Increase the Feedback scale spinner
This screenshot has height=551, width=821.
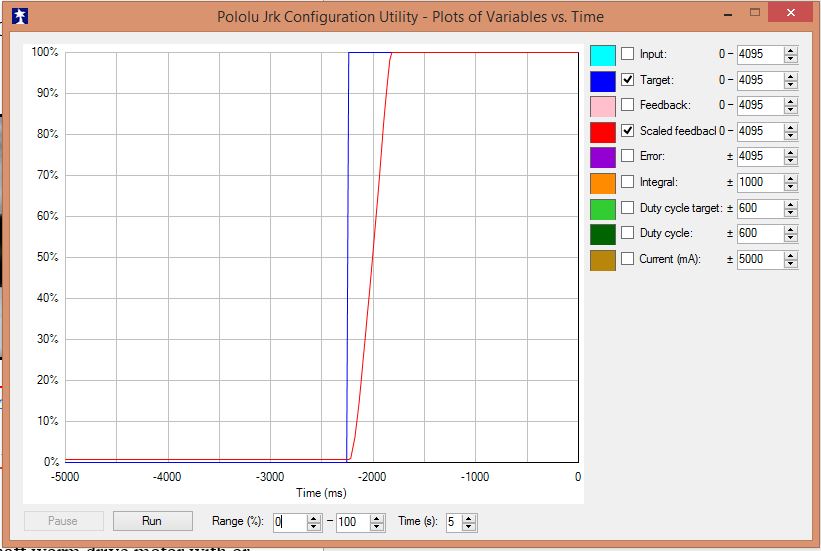point(791,101)
